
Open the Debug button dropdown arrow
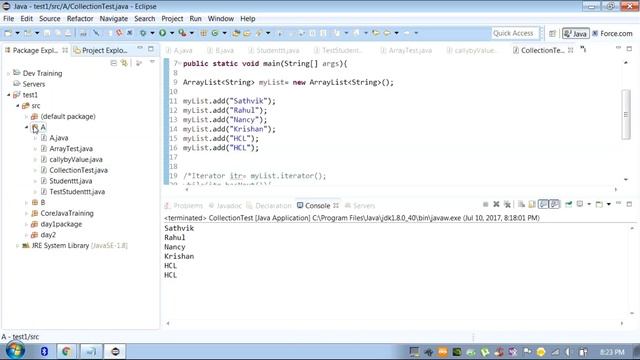[x=152, y=33]
